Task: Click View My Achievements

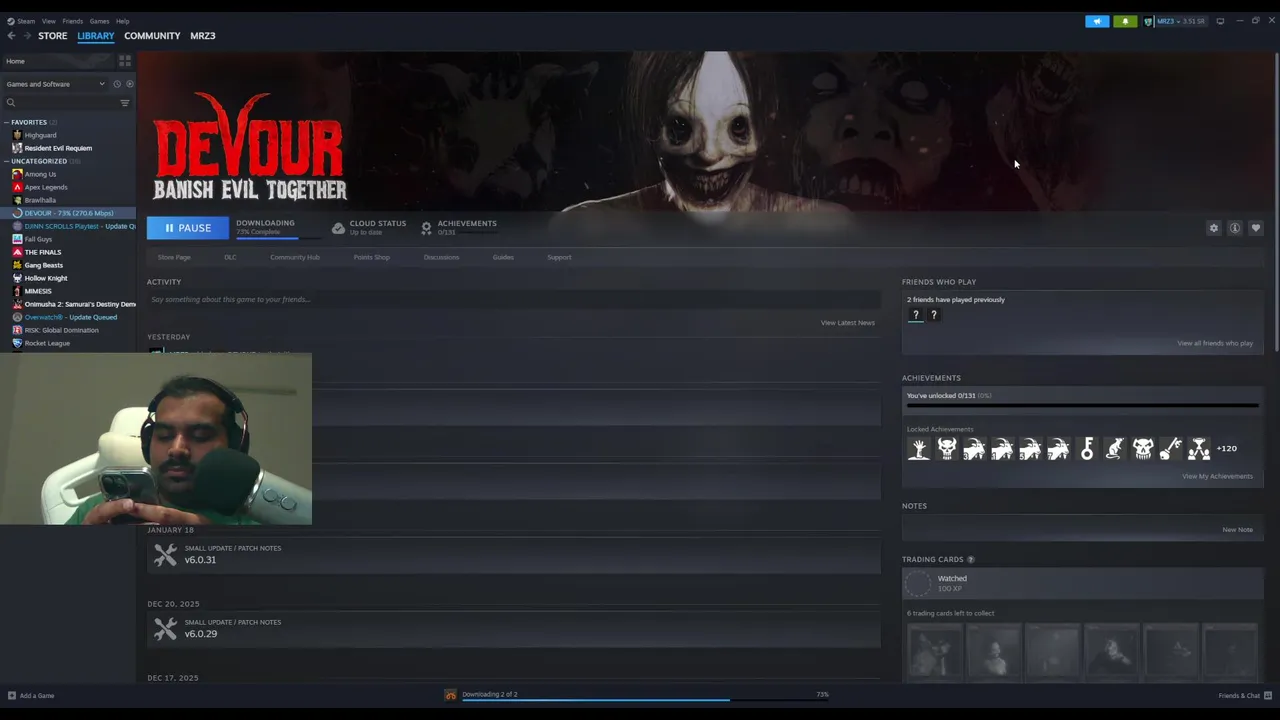Action: click(x=1217, y=476)
